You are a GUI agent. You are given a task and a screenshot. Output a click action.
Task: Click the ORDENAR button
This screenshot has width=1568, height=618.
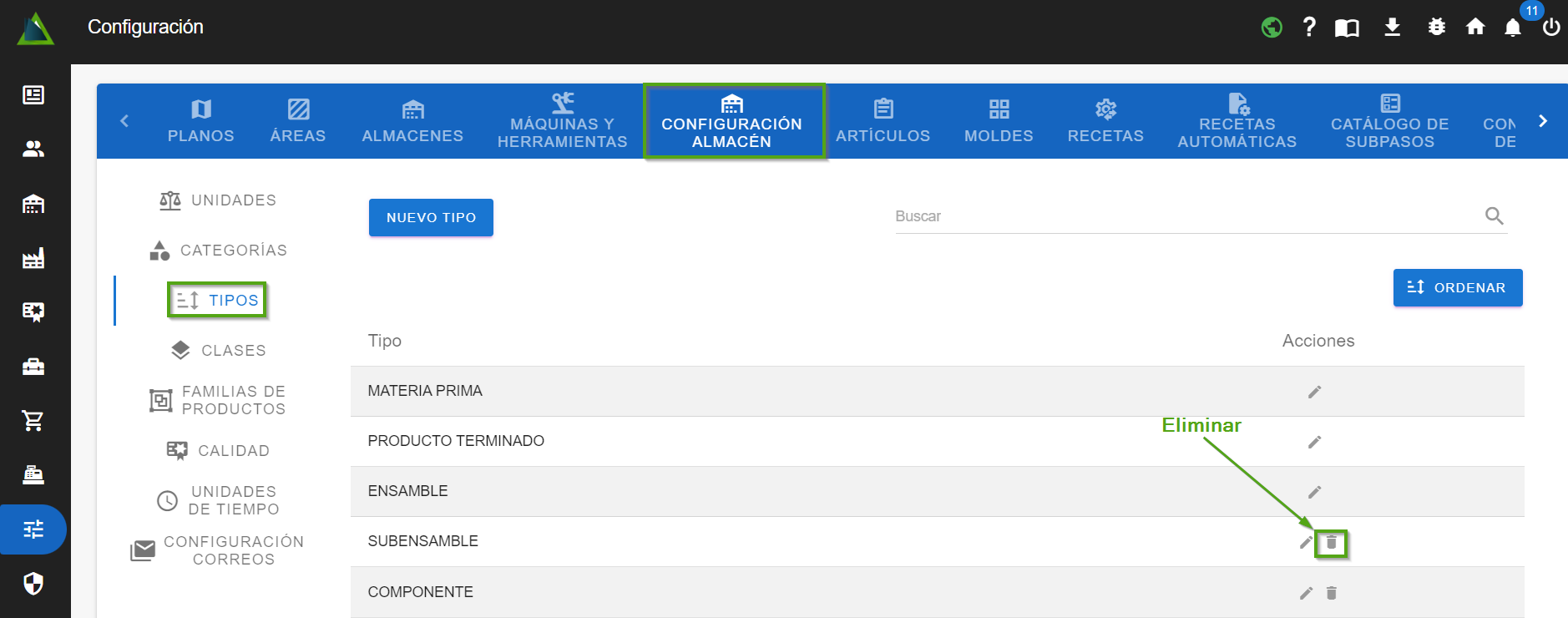pyautogui.click(x=1457, y=287)
